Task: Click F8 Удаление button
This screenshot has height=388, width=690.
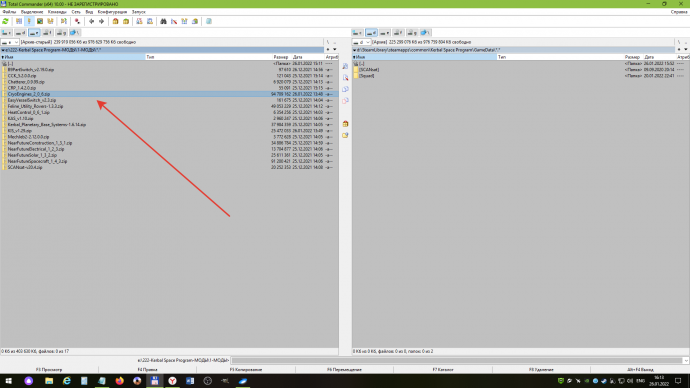Action: point(541,370)
